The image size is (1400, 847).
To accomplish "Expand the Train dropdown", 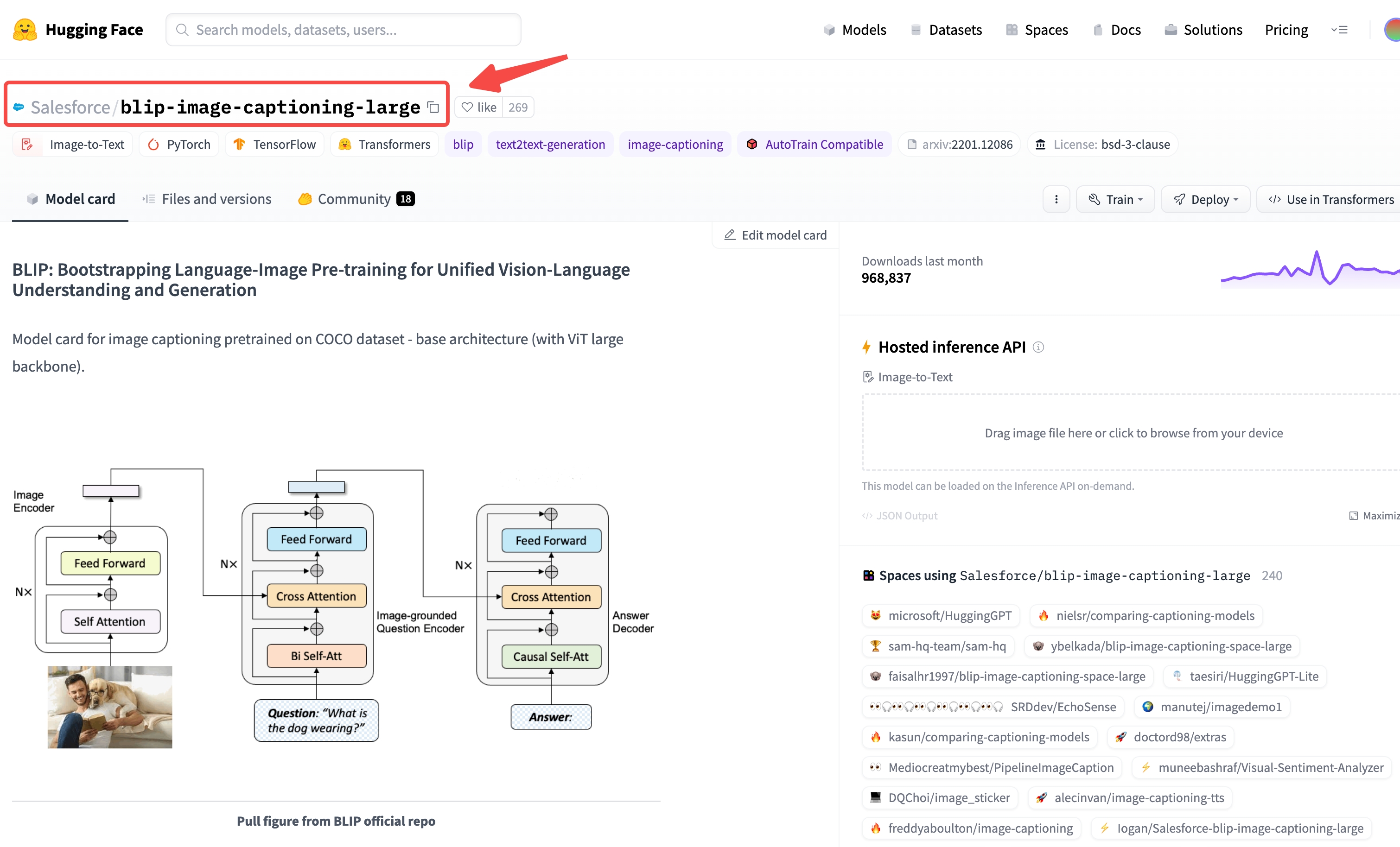I will tap(1115, 199).
